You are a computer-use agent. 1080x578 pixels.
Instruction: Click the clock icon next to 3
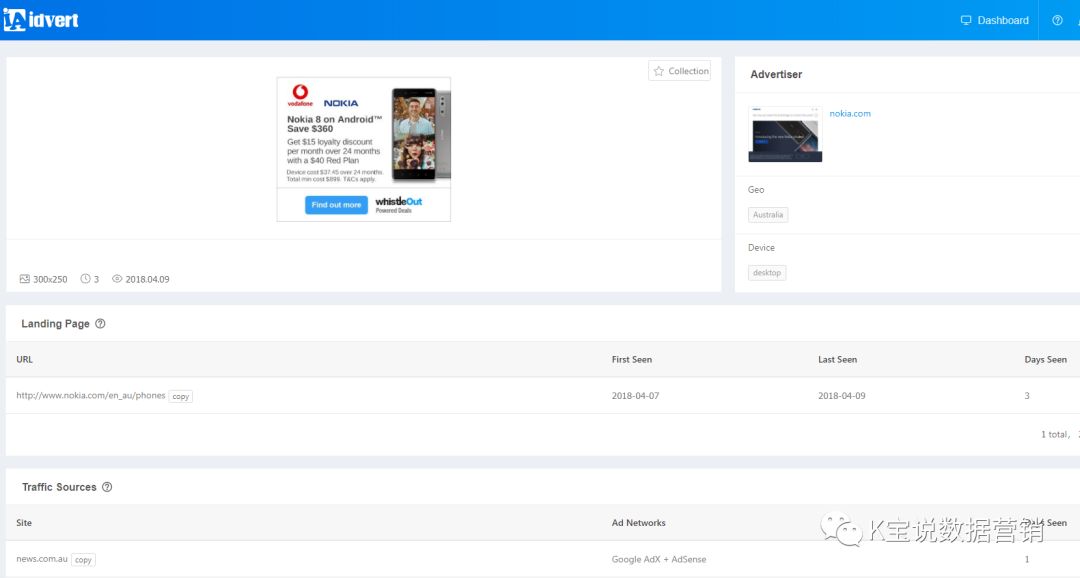tap(85, 279)
